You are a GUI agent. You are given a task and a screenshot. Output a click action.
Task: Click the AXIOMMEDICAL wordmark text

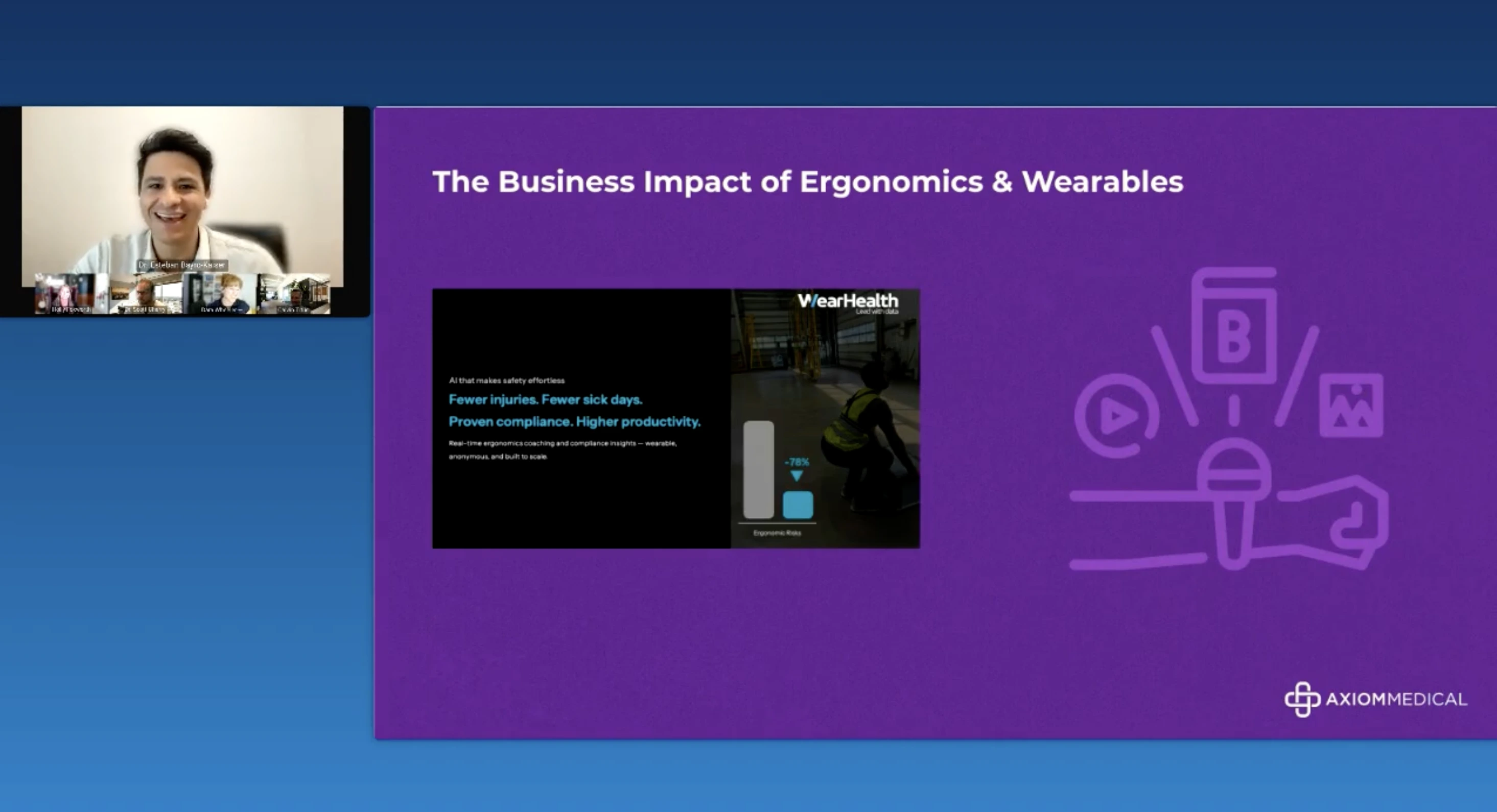click(x=1396, y=699)
